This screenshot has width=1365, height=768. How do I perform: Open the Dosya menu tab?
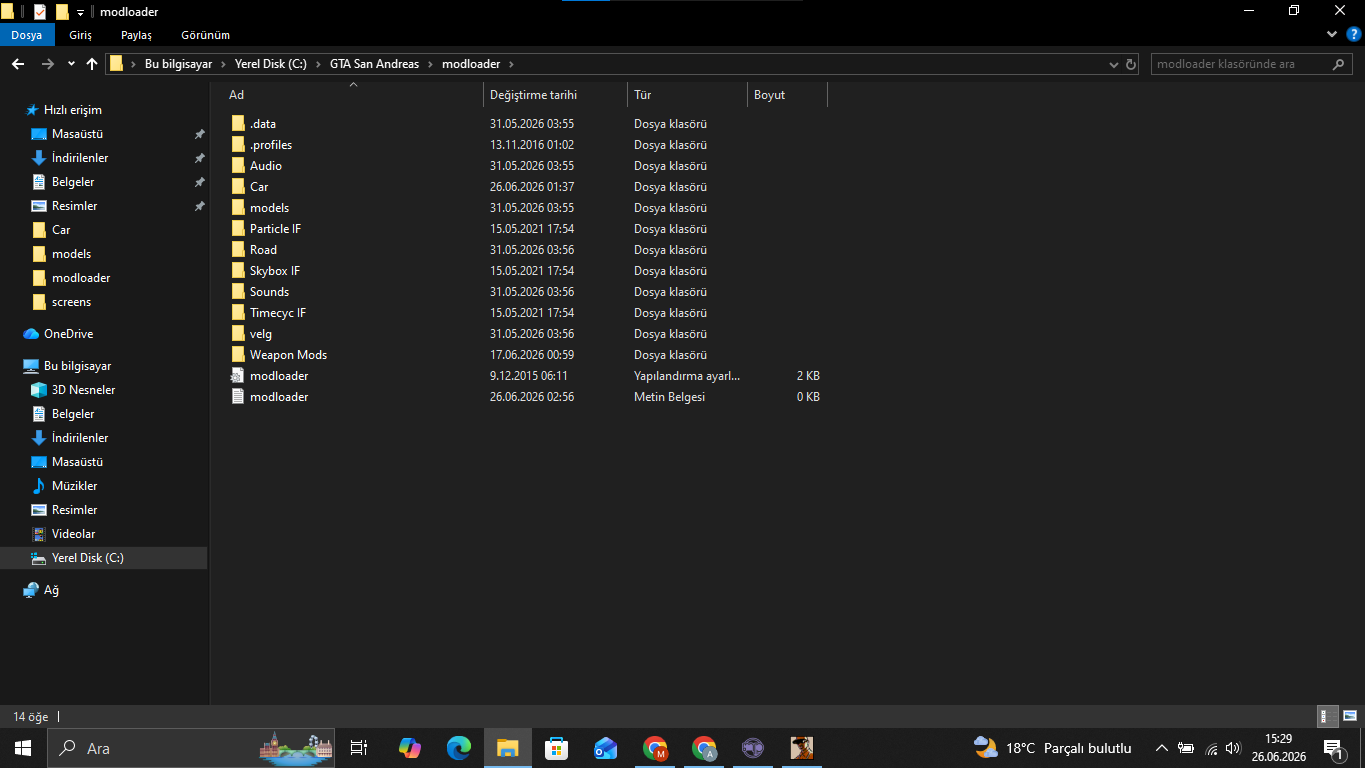coord(27,35)
